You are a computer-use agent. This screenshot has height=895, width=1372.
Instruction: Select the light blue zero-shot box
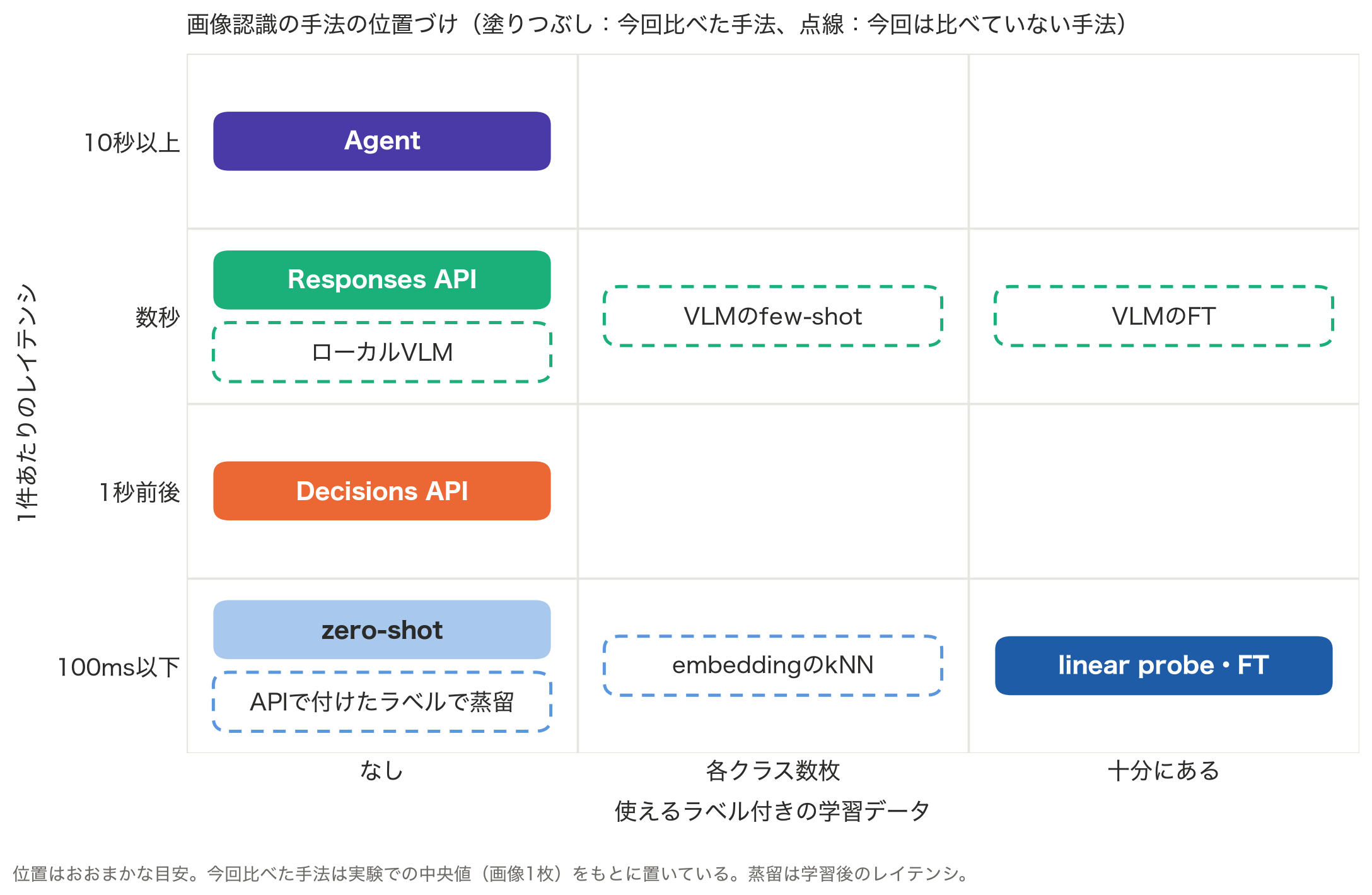[381, 629]
